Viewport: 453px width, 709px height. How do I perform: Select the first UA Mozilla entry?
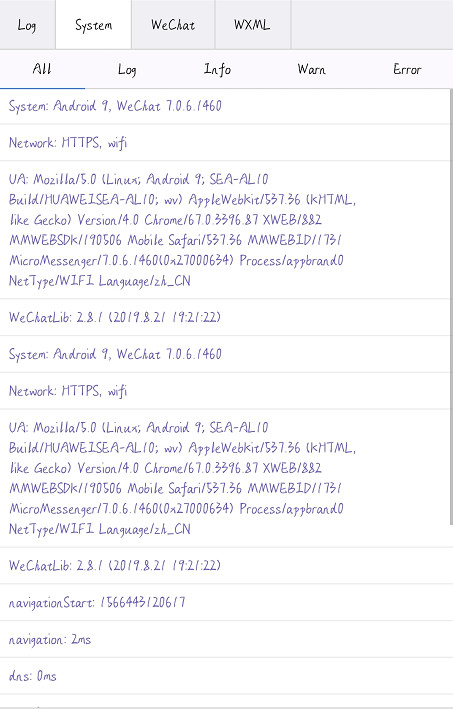[225, 230]
